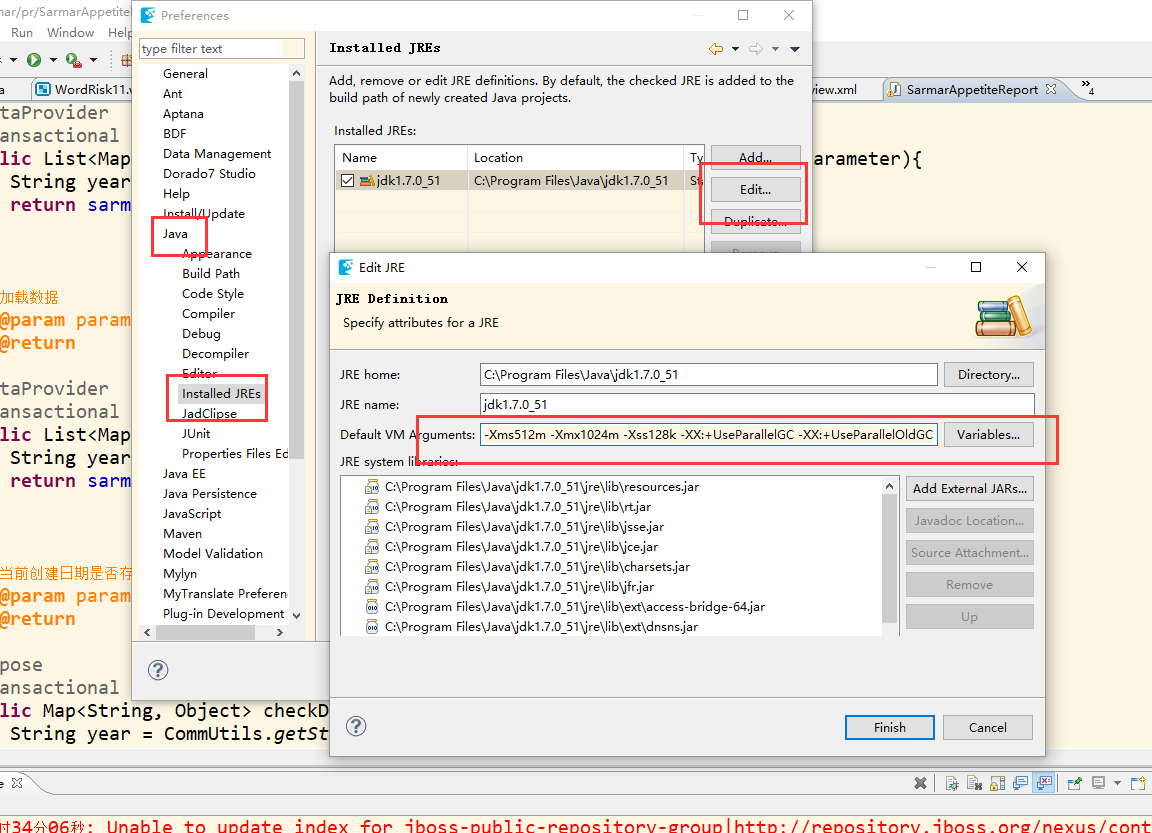Image resolution: width=1152 pixels, height=833 pixels.
Task: Open the Run dropdown arrow beside green play
Action: [x=53, y=60]
